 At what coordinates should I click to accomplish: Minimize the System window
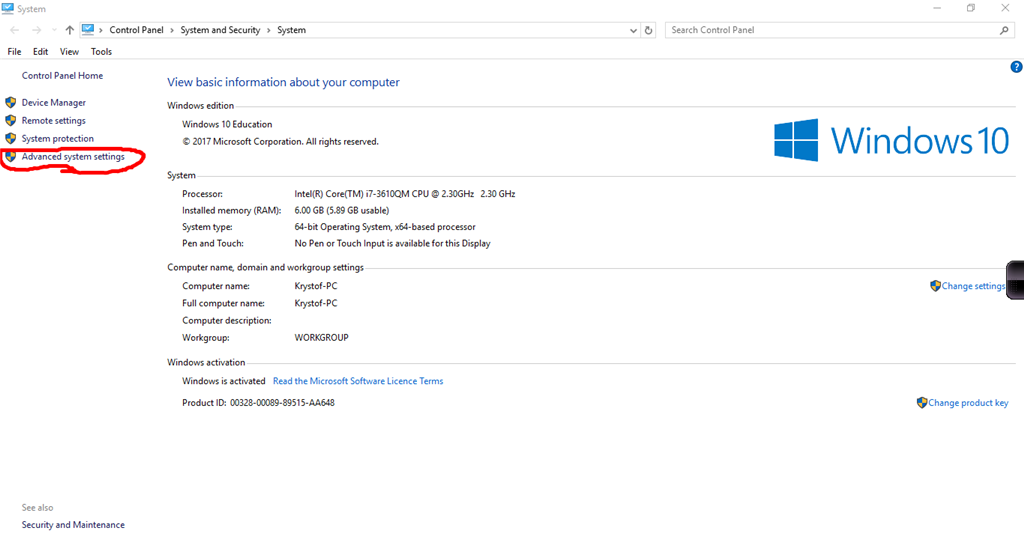[x=937, y=8]
